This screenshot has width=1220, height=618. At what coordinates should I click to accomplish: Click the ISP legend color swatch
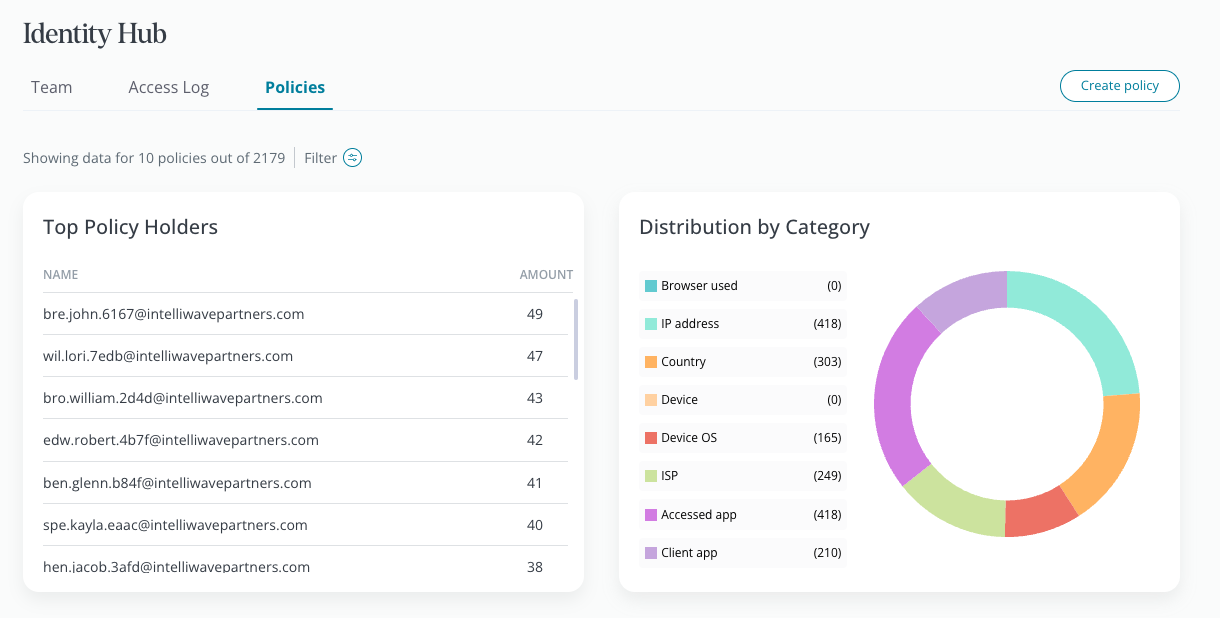click(x=651, y=476)
